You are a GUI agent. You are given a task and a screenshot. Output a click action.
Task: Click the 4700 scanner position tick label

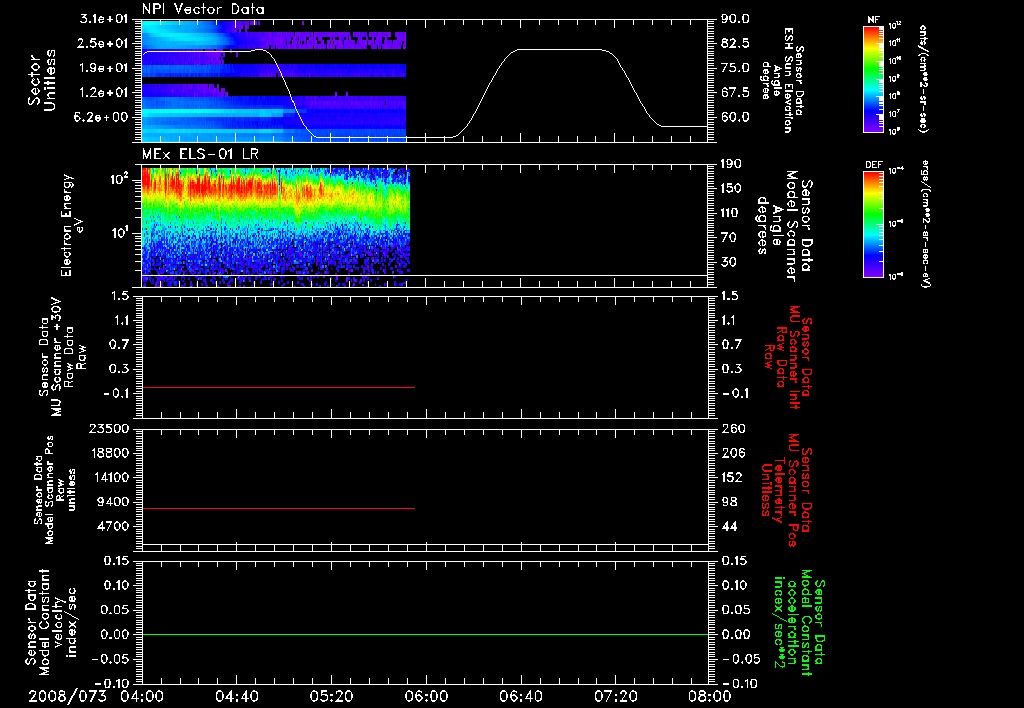click(x=114, y=526)
